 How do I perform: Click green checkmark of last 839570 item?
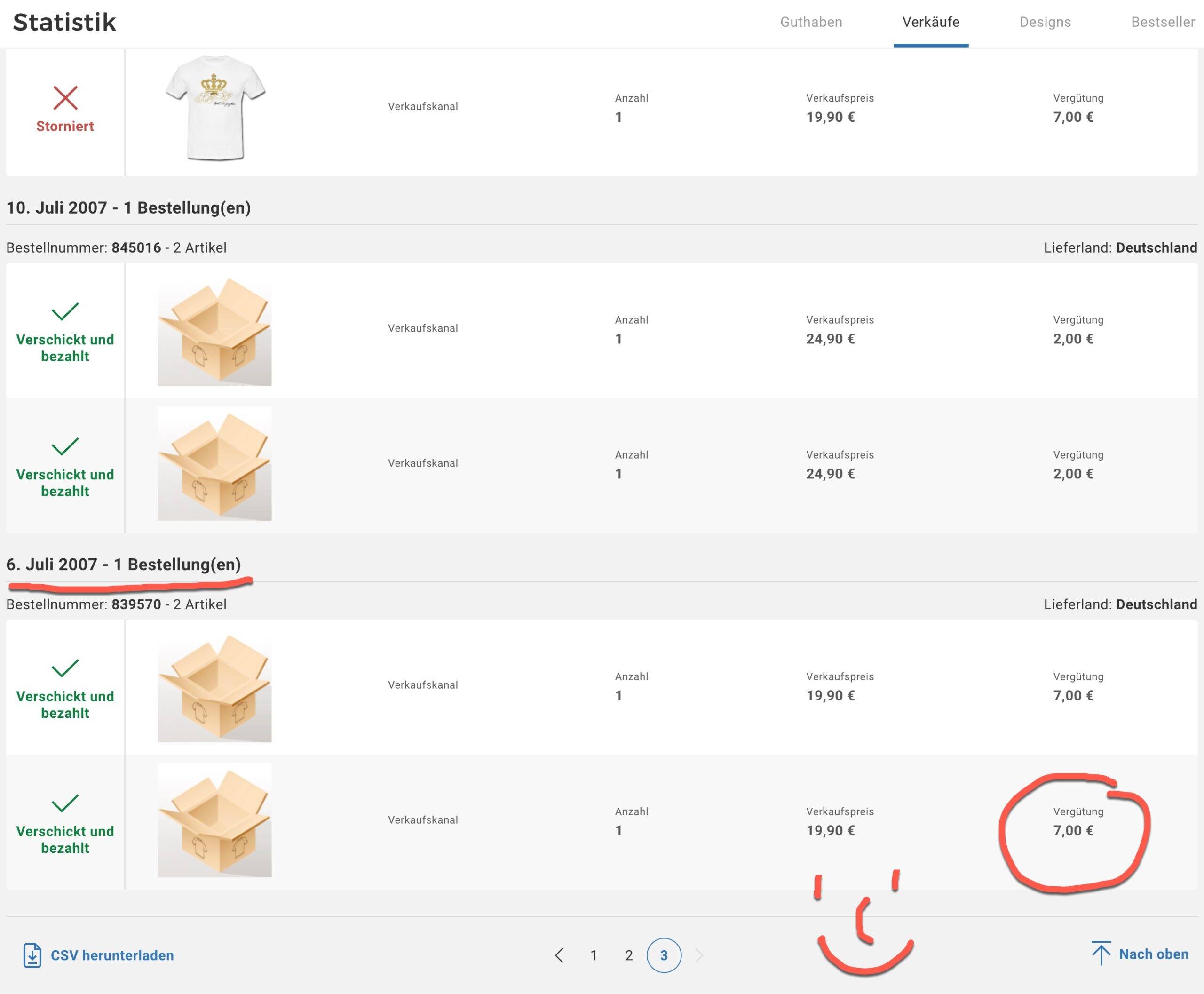click(x=65, y=803)
